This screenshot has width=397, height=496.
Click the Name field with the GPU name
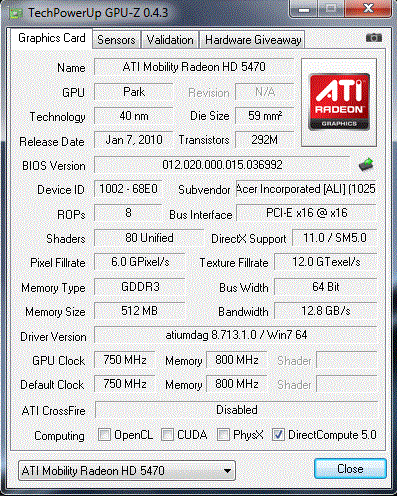pos(194,67)
